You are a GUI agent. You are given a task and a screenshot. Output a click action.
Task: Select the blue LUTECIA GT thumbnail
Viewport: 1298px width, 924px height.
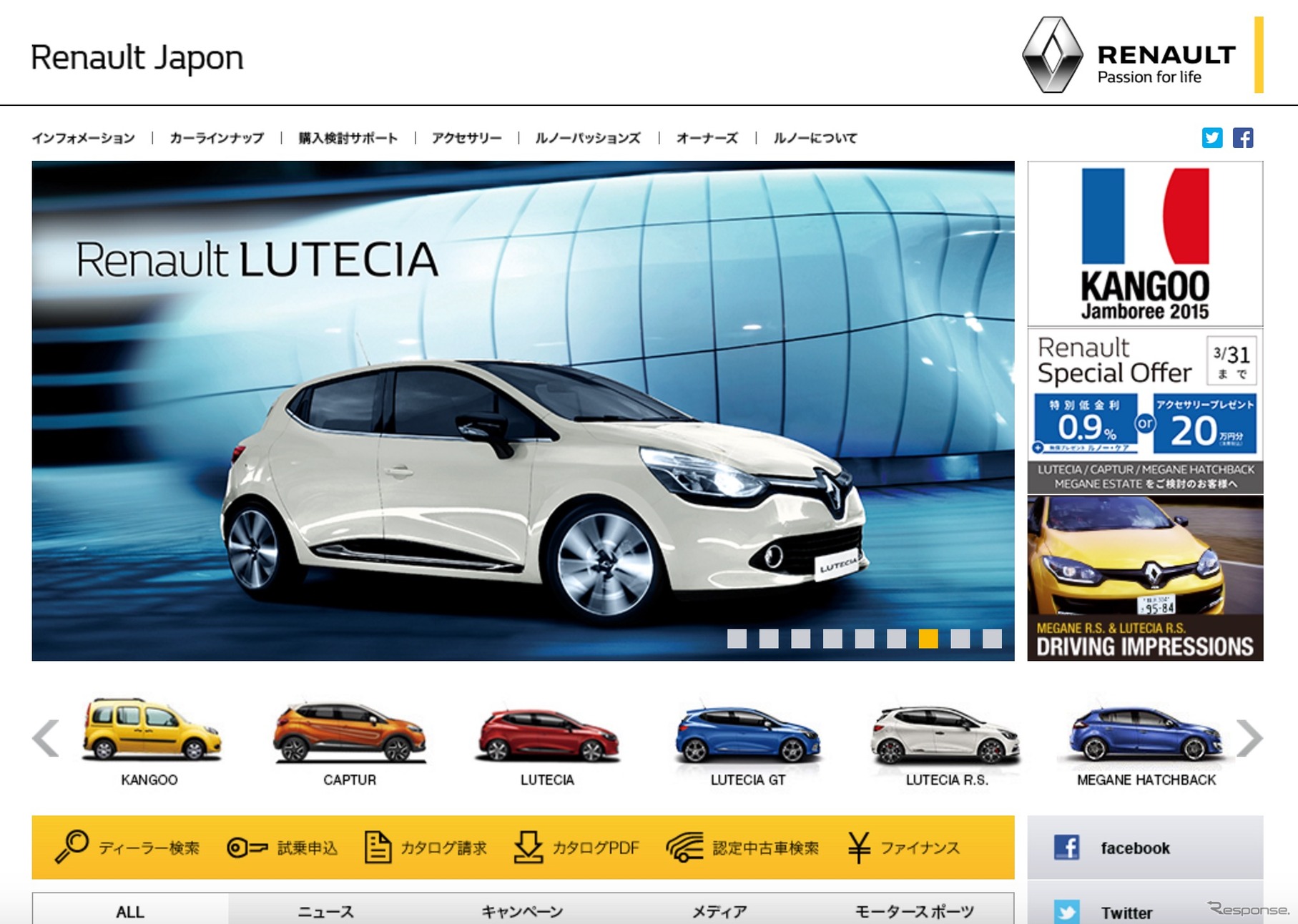(x=748, y=734)
